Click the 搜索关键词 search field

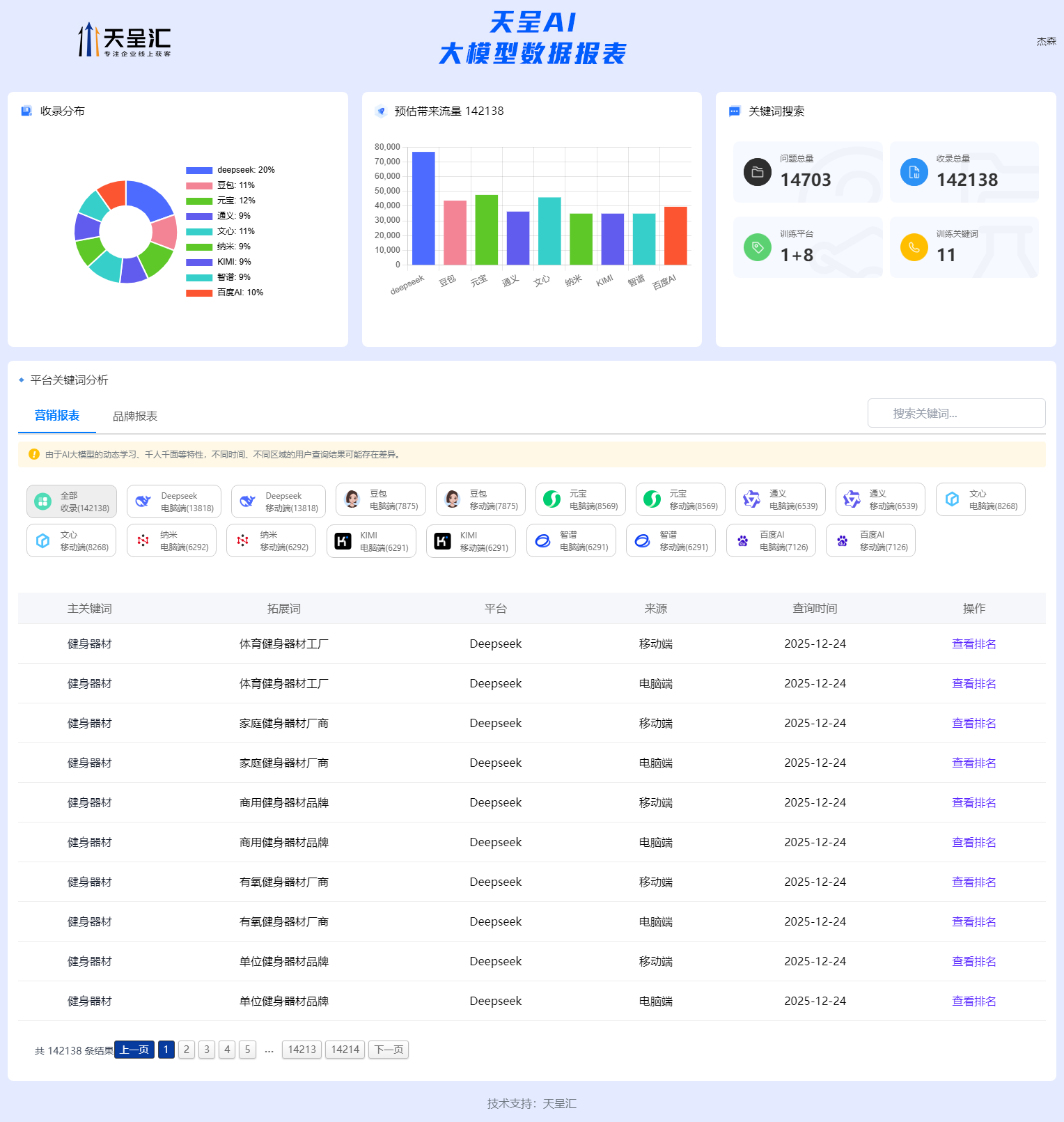click(956, 414)
